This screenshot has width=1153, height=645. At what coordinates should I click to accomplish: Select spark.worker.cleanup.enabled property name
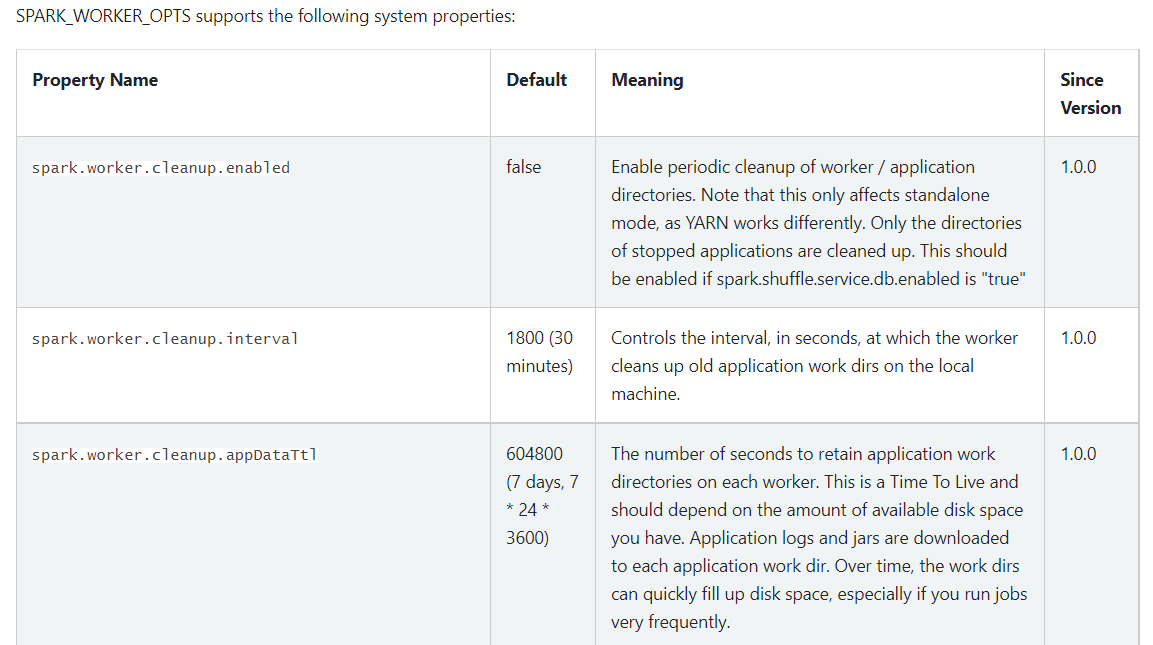tap(161, 168)
